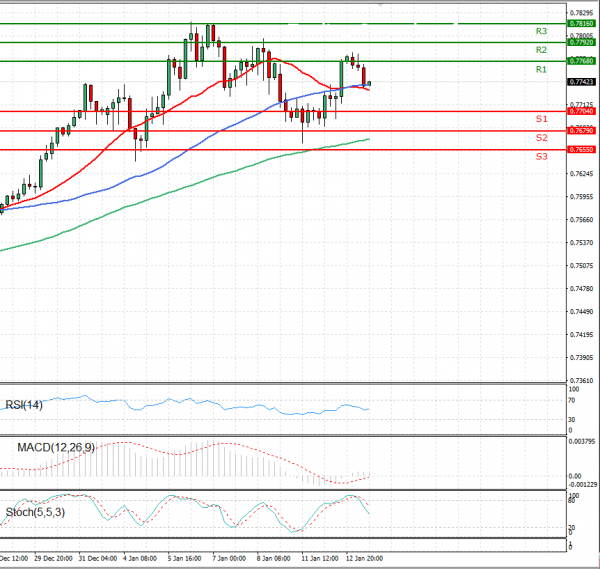Click the R2 resistance label
The image size is (600, 569).
[x=541, y=50]
